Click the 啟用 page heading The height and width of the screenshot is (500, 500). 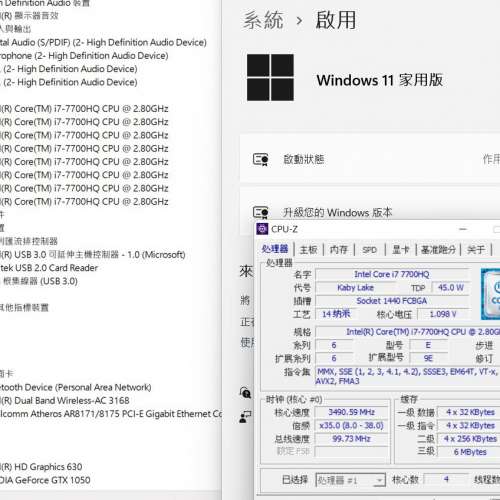pos(336,20)
